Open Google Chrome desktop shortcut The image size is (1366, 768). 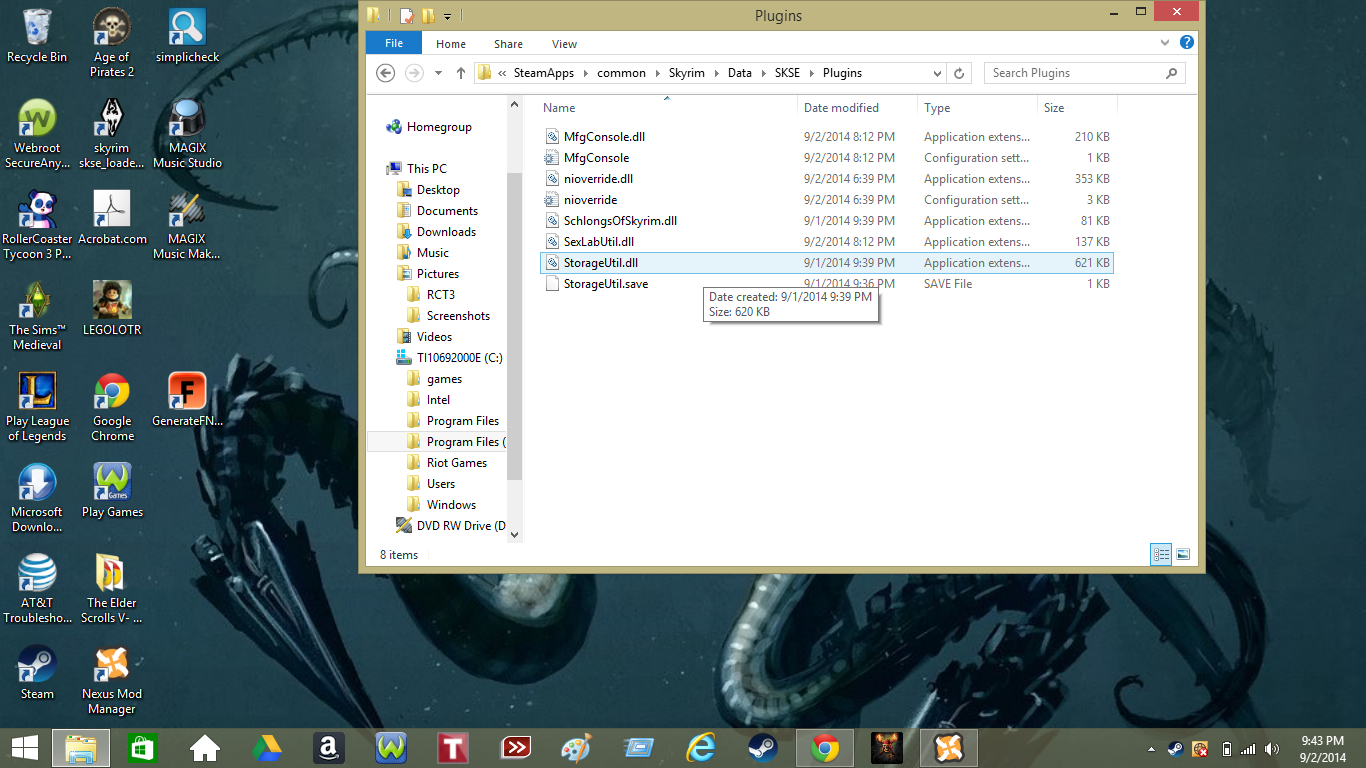[x=112, y=407]
